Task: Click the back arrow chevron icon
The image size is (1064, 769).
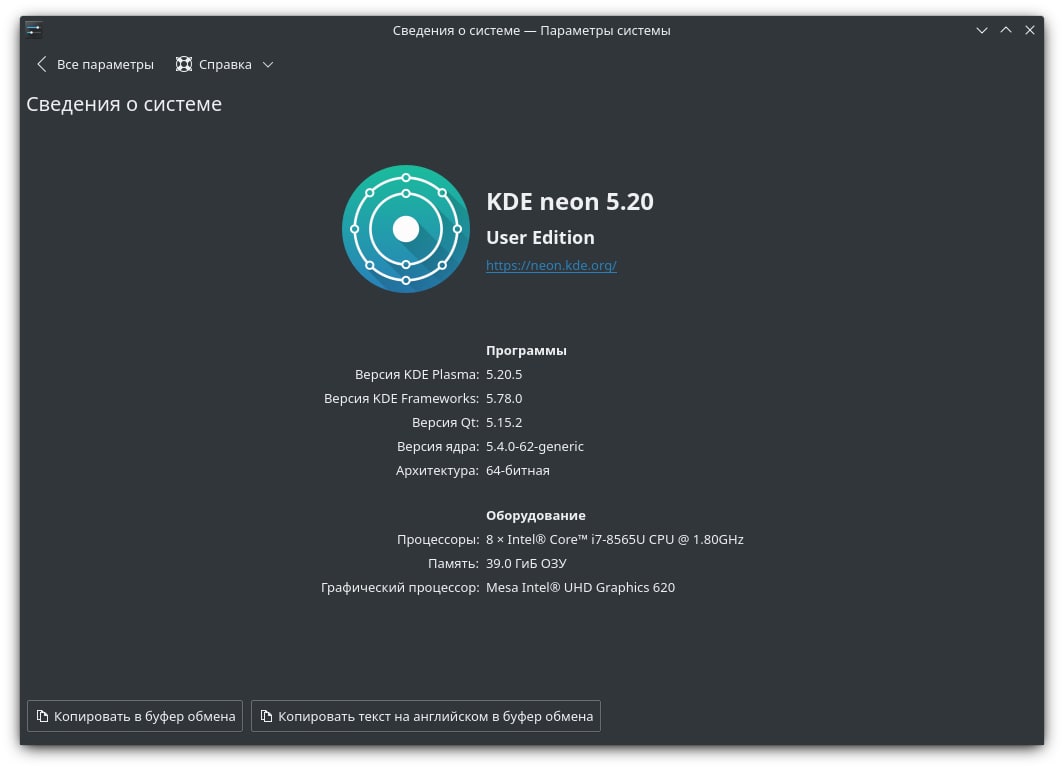Action: (42, 64)
